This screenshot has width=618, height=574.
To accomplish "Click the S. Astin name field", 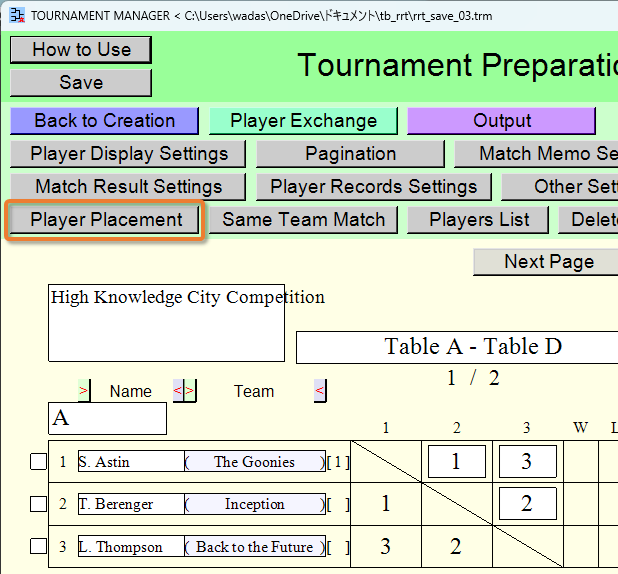I will (131, 461).
